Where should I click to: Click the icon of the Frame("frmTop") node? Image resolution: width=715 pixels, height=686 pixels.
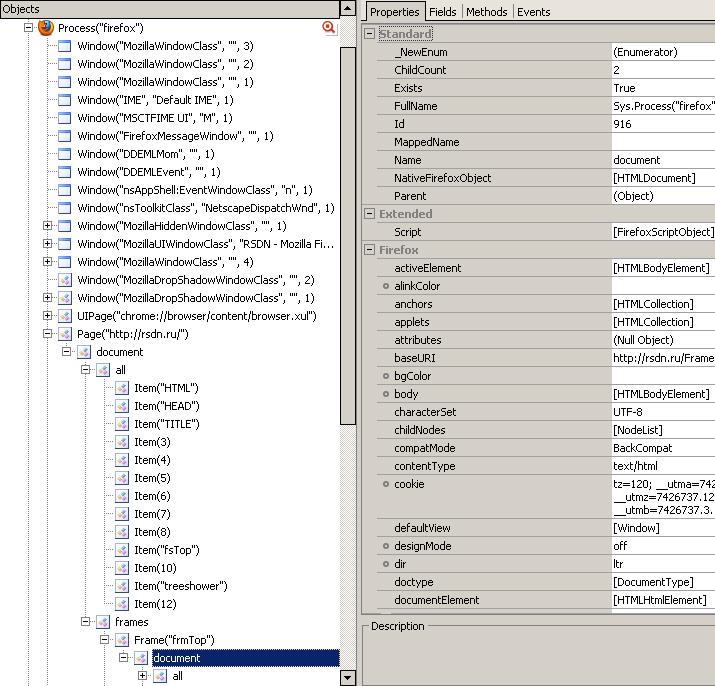(122, 640)
